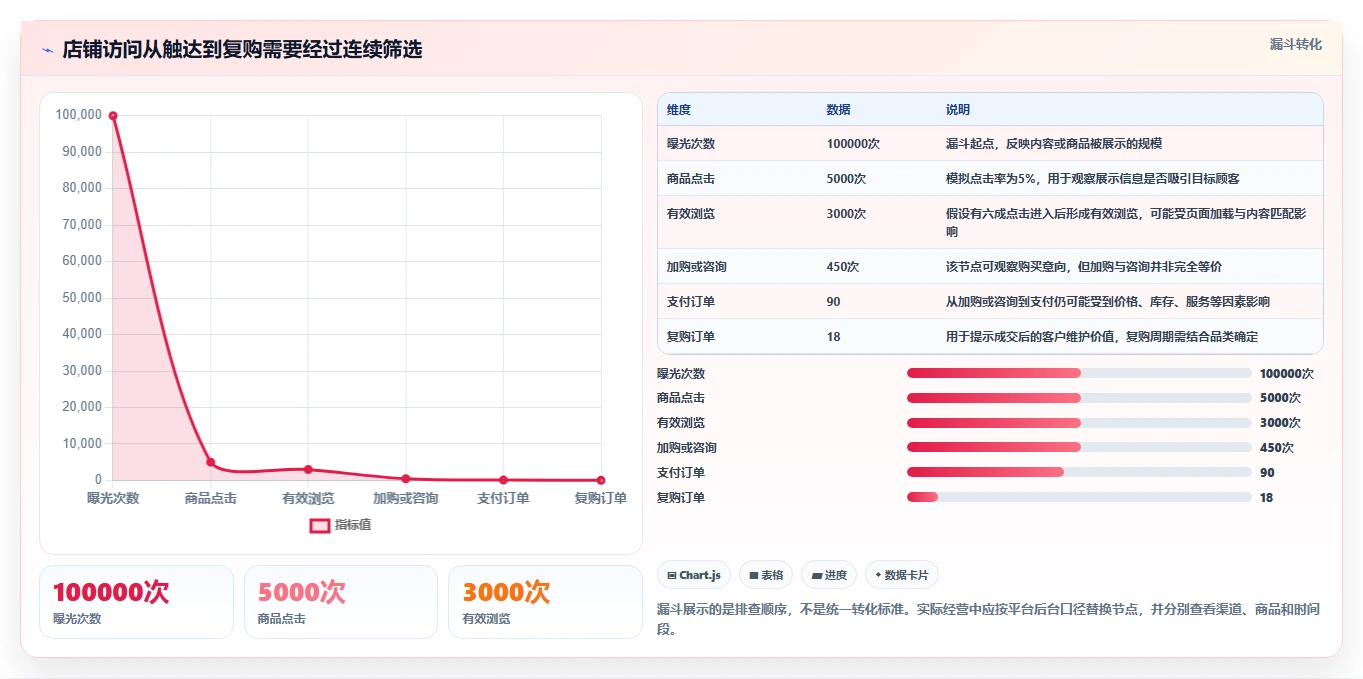Click the 曝光次数 x-axis label
The image size is (1363, 679).
(x=113, y=498)
